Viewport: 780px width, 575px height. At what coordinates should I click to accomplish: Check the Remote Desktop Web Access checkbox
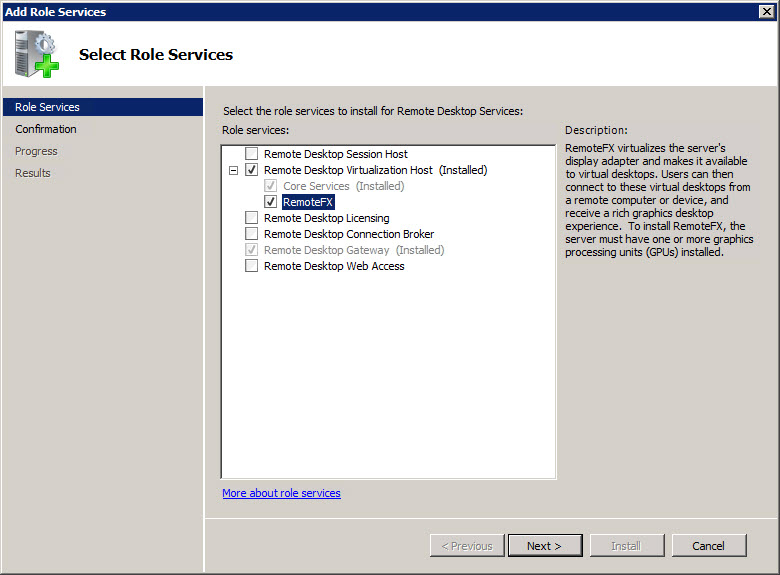point(252,265)
